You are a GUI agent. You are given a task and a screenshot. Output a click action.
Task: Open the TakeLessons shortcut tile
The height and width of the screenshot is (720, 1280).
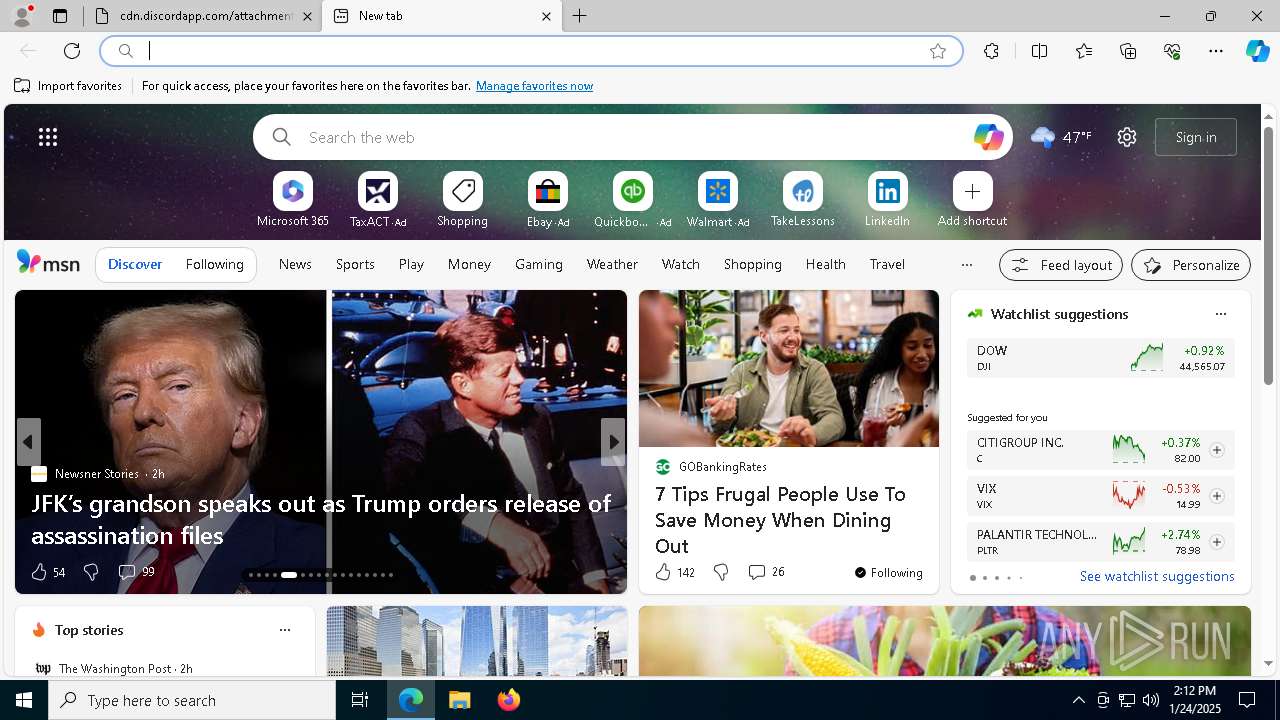pos(802,200)
